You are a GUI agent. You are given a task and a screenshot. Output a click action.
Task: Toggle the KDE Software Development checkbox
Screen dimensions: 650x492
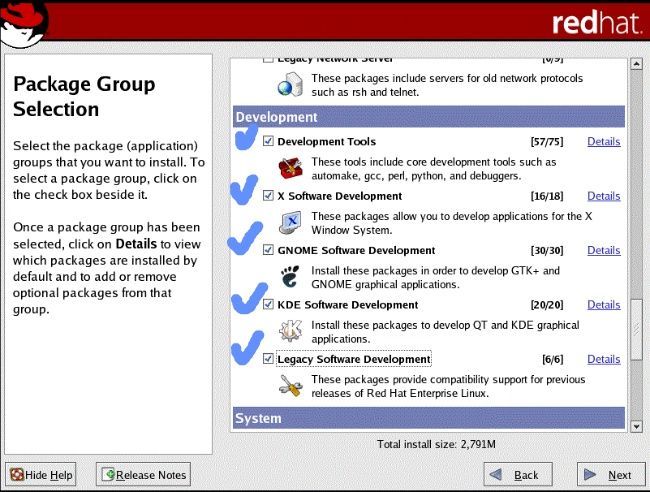click(268, 305)
